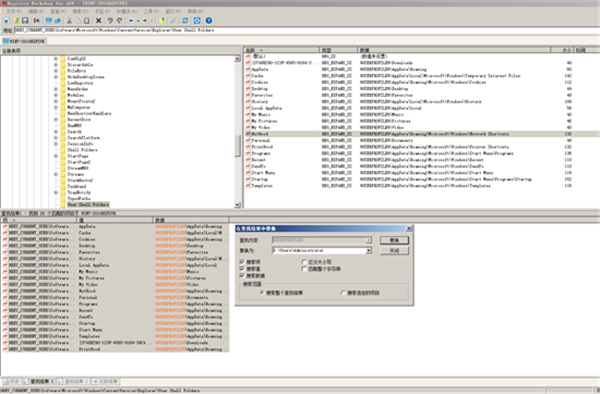Switch to the 查找结果 2 tab
The height and width of the screenshot is (394, 600).
(73, 381)
